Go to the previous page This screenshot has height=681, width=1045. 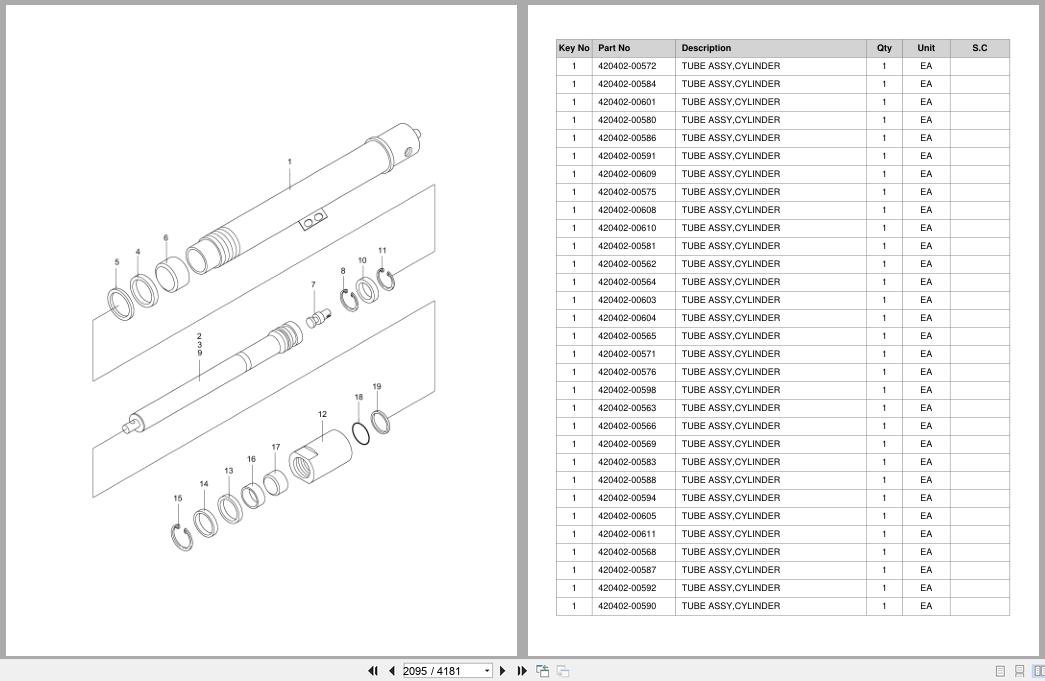[x=392, y=671]
